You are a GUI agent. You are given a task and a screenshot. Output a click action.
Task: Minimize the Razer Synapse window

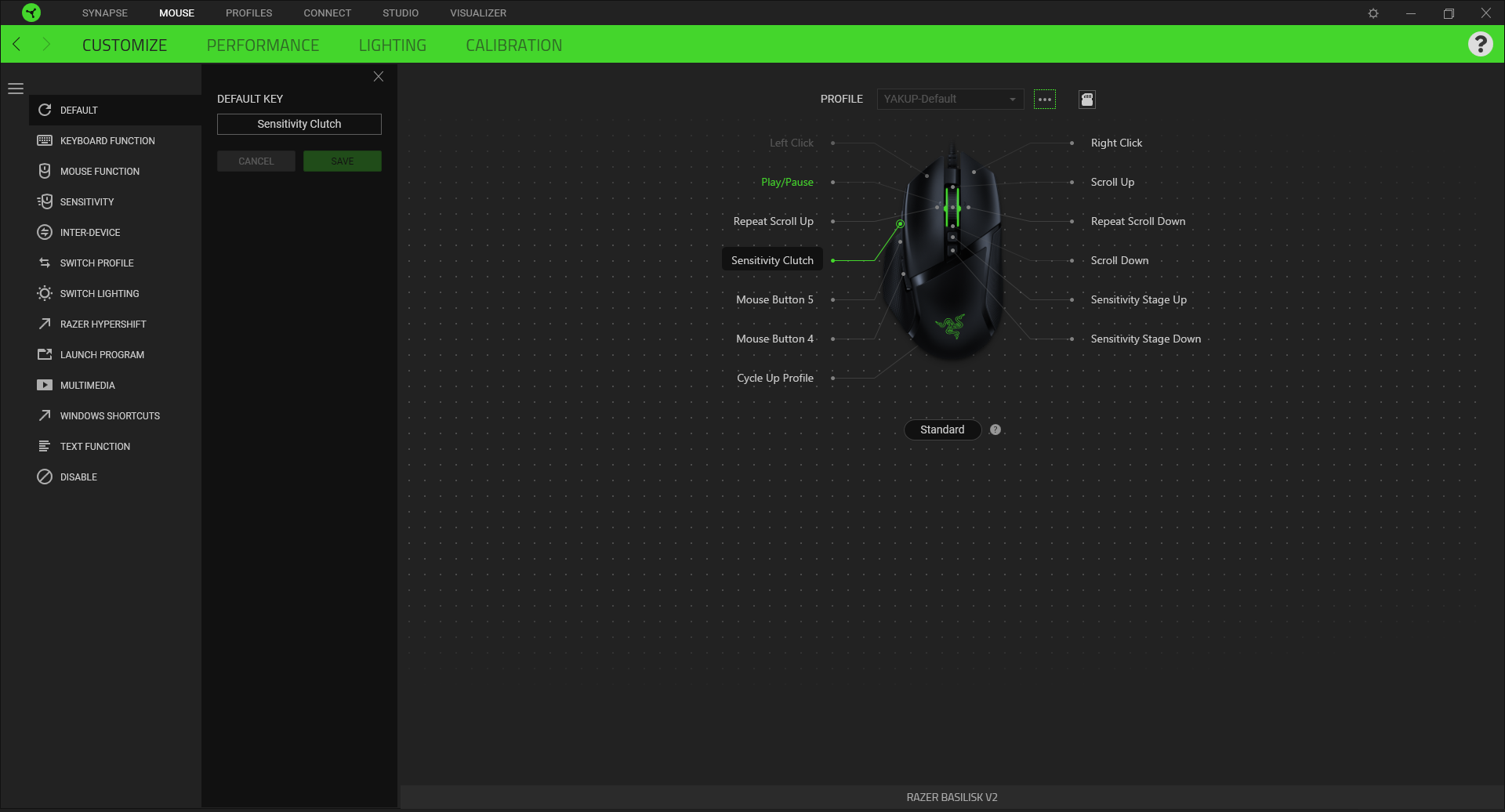[x=1411, y=13]
